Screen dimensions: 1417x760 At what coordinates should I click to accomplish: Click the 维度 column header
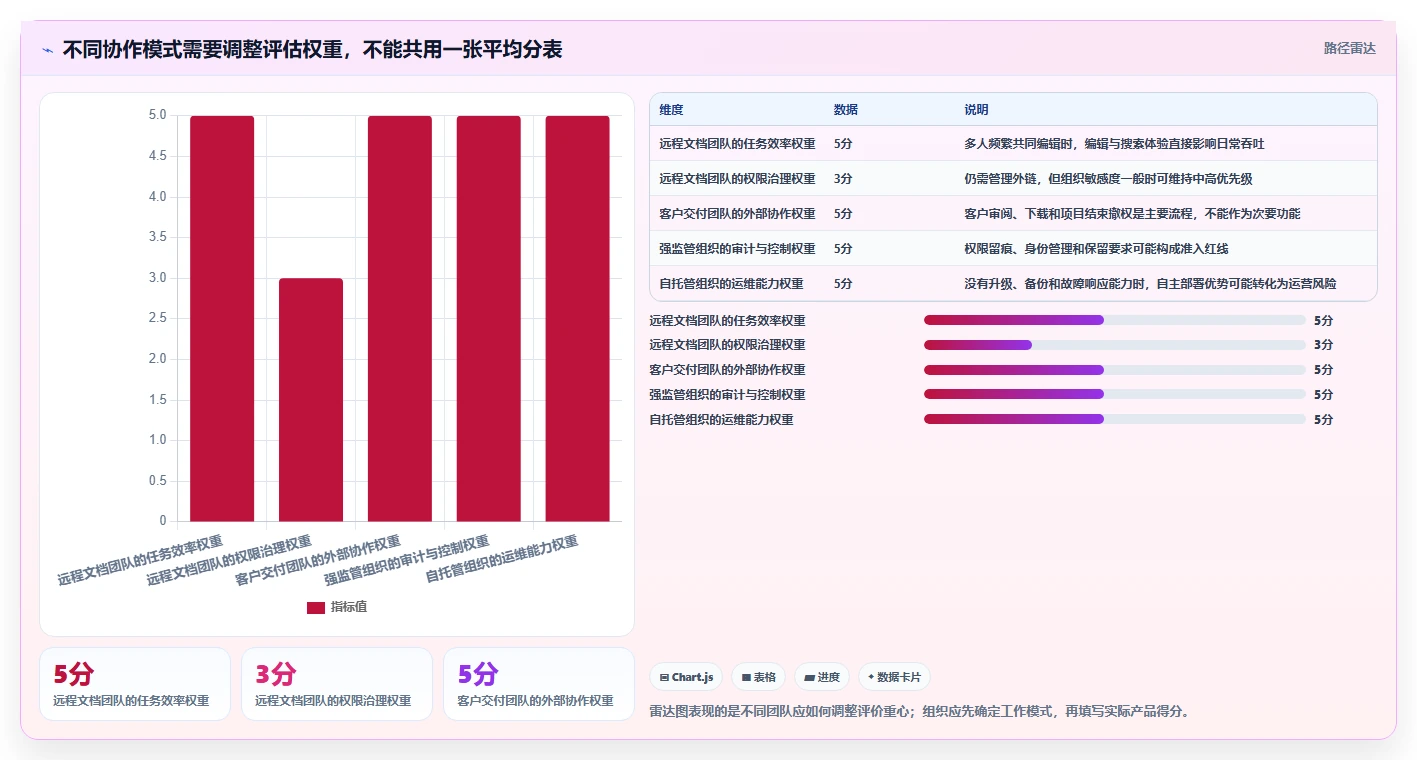pos(672,110)
